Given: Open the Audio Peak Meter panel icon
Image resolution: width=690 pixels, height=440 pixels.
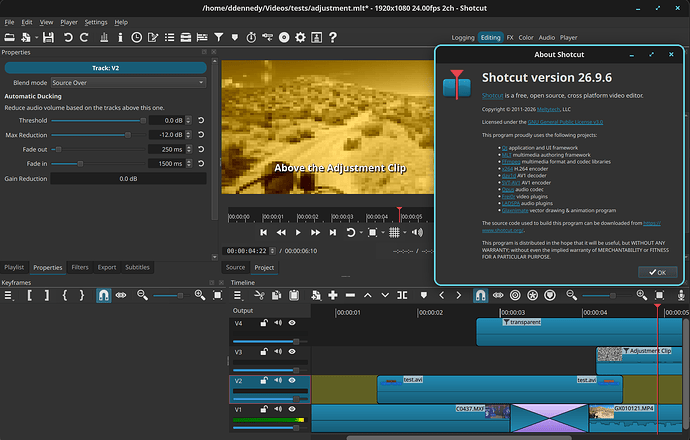Looking at the screenshot, I should tap(104, 37).
